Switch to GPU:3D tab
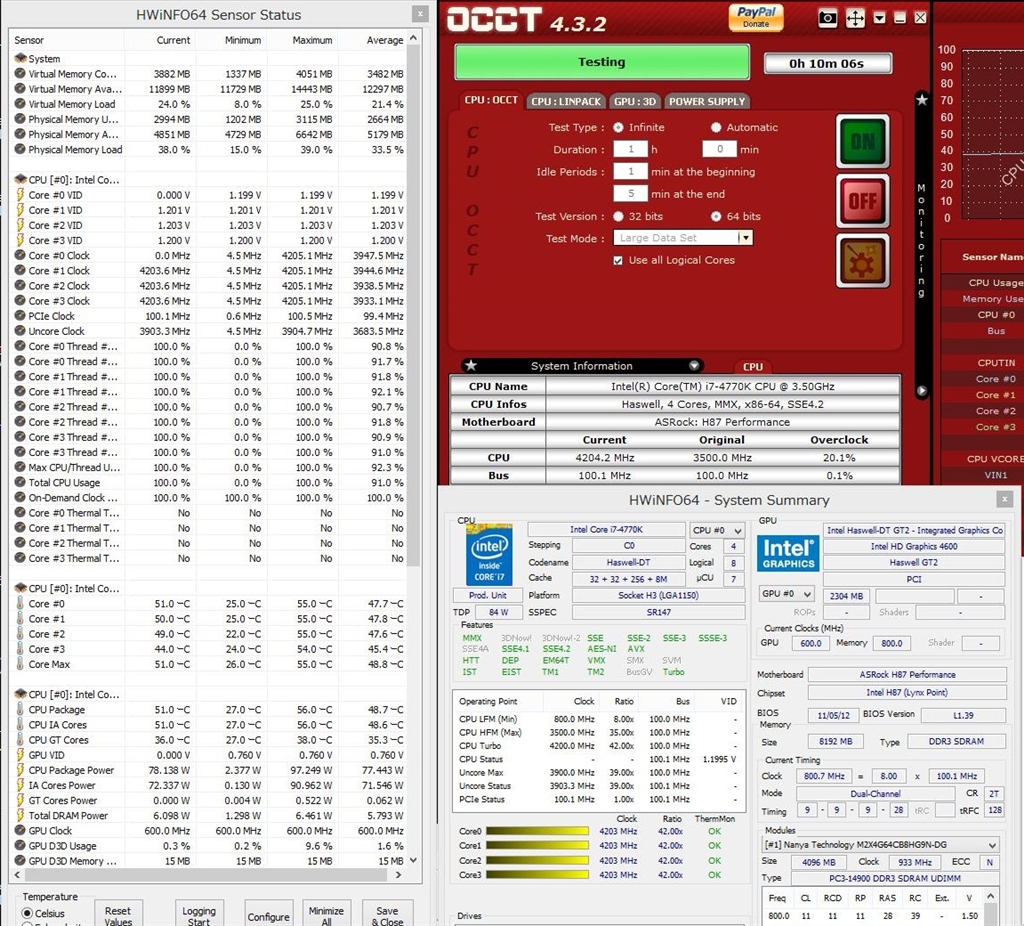Image resolution: width=1024 pixels, height=926 pixels. click(635, 101)
